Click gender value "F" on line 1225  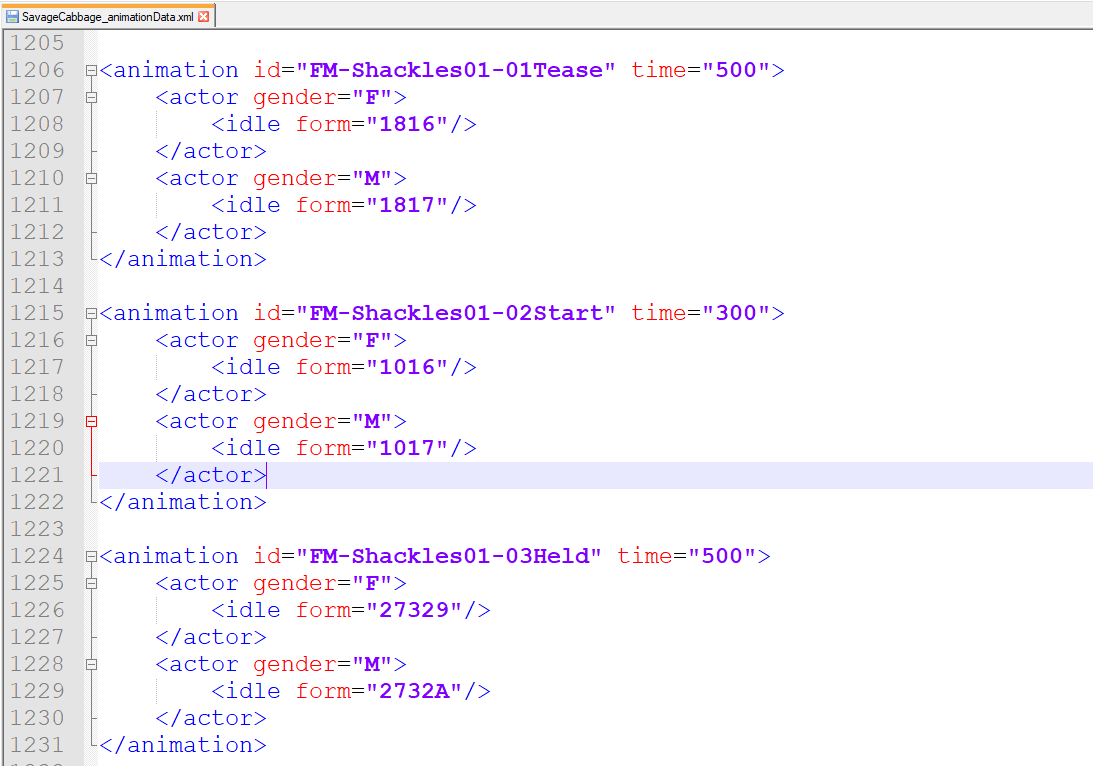[372, 583]
